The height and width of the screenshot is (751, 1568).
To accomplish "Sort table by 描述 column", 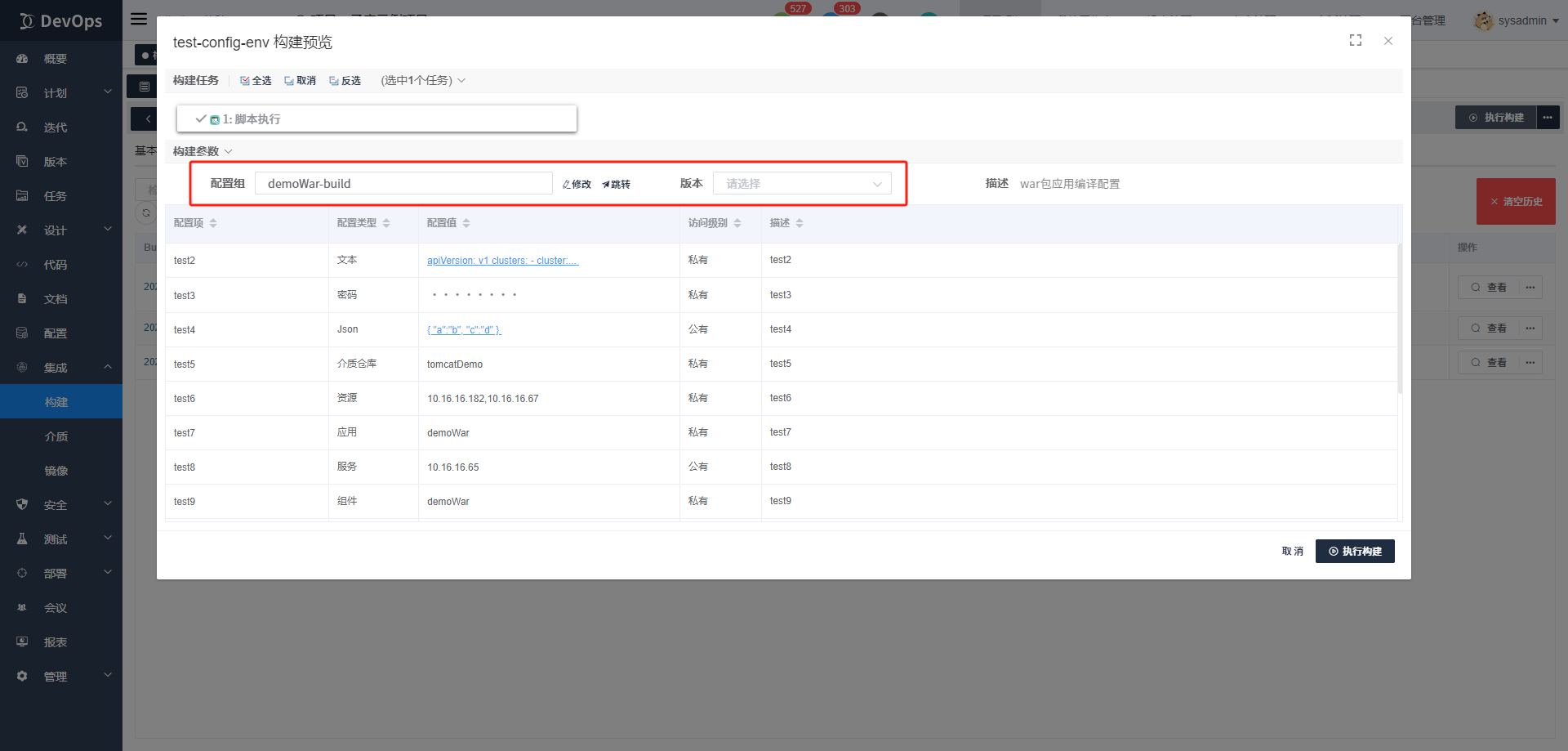I will coord(800,223).
